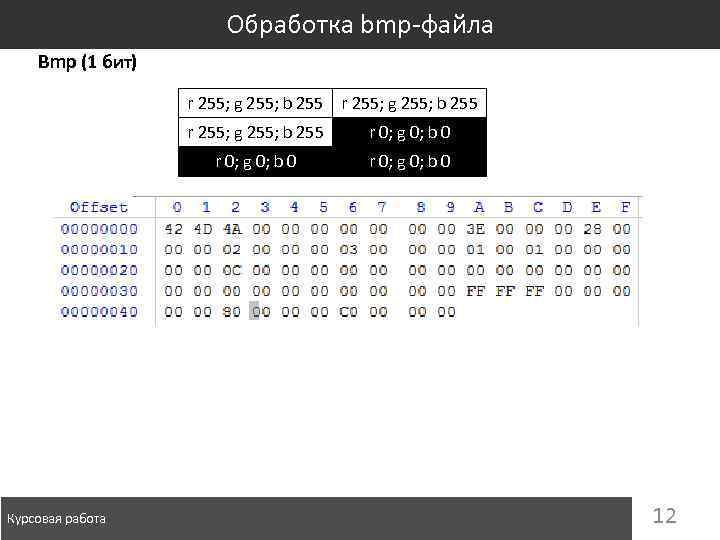Select hex column header '0'
720x540 pixels.
point(177,208)
